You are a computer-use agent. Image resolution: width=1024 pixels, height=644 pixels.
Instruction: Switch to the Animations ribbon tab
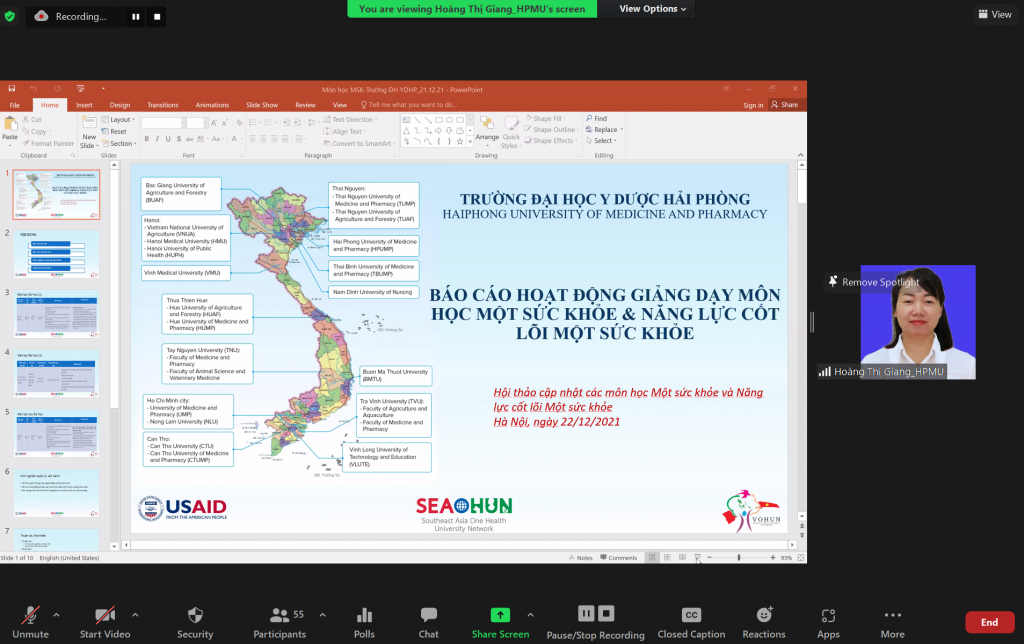pyautogui.click(x=213, y=105)
